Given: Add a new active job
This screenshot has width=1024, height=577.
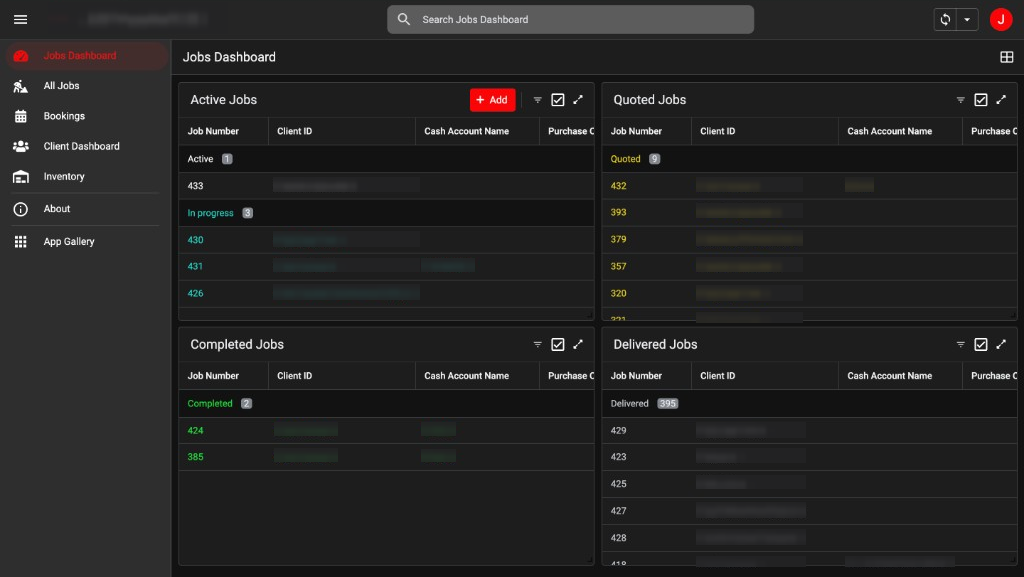Looking at the screenshot, I should pyautogui.click(x=492, y=100).
